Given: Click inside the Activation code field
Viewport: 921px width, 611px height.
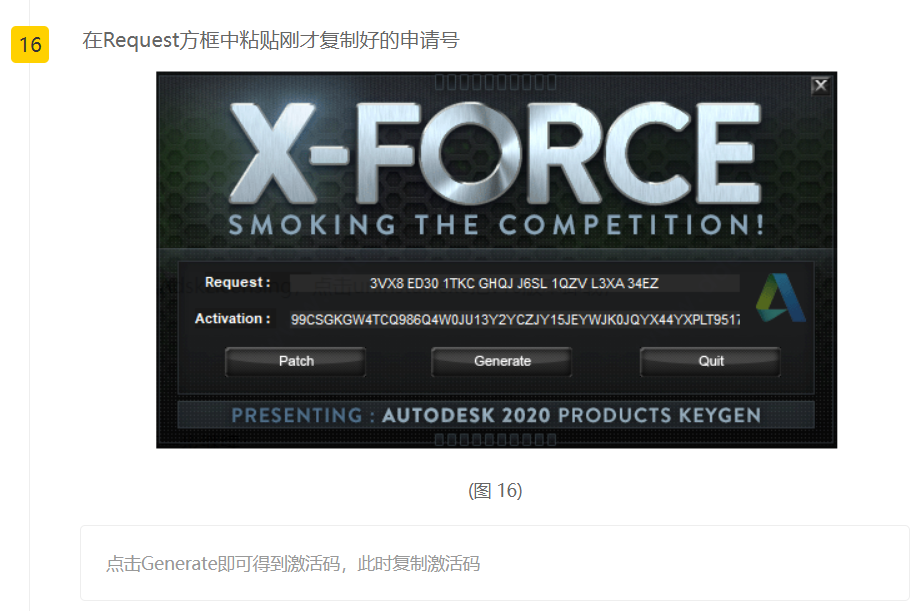Looking at the screenshot, I should [515, 320].
